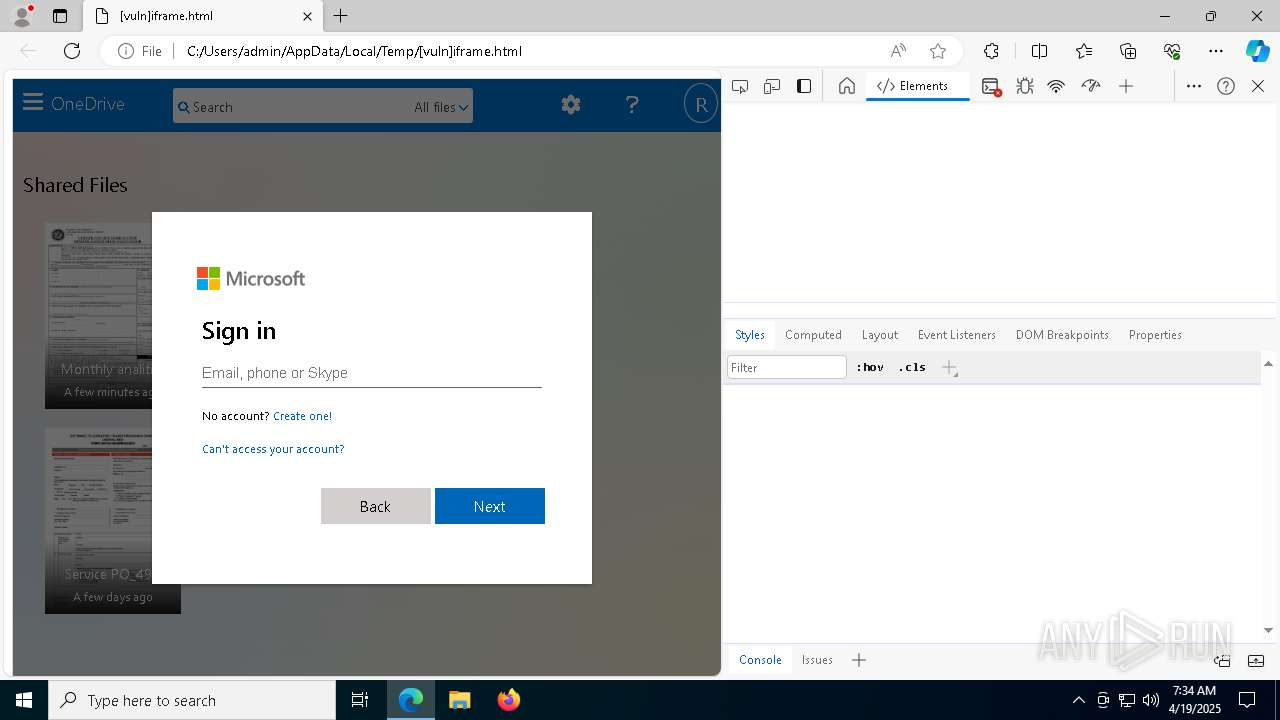This screenshot has height=720, width=1280.
Task: Reload the page in Edge
Action: pos(72,51)
